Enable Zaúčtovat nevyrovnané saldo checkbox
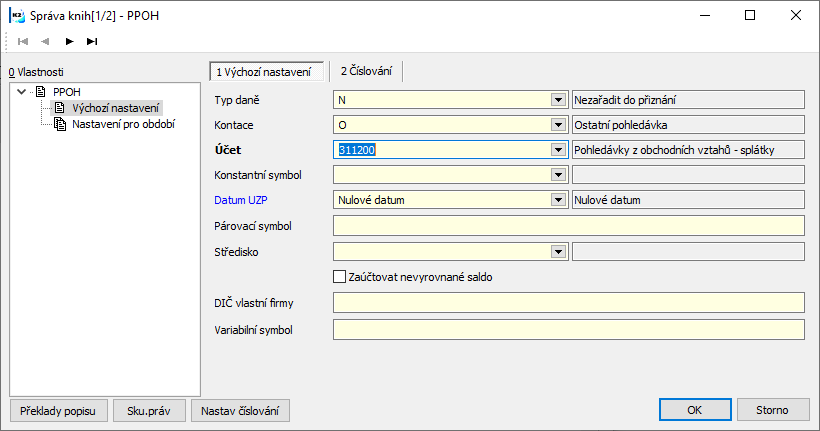Screen dimensions: 820x431 coord(339,277)
